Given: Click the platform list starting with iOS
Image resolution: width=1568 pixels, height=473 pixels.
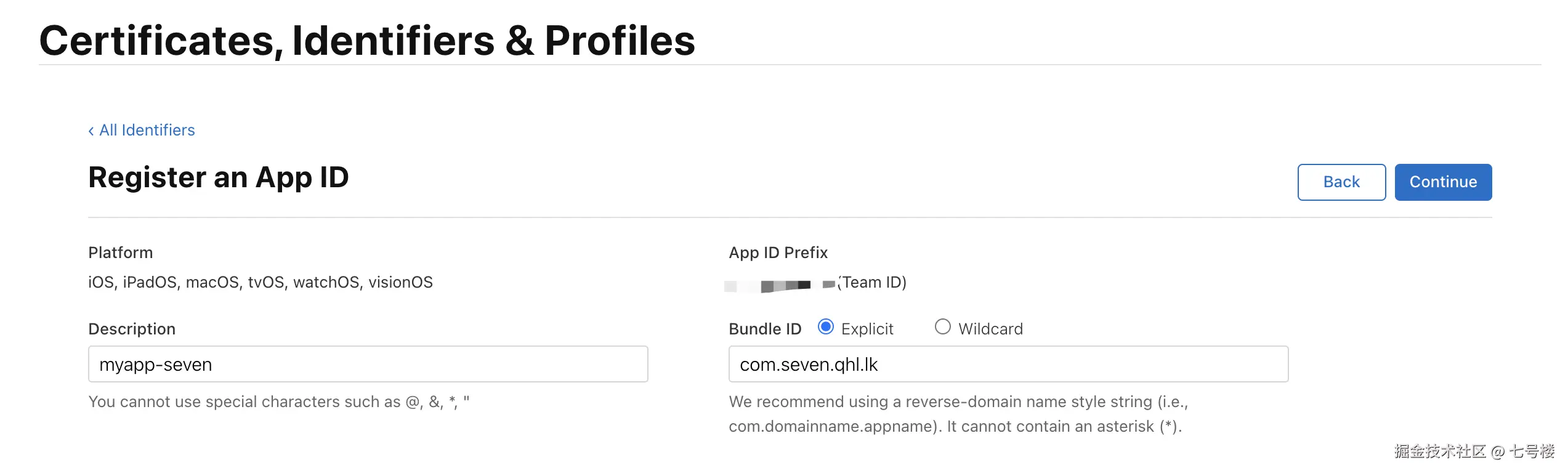Looking at the screenshot, I should click(x=261, y=282).
